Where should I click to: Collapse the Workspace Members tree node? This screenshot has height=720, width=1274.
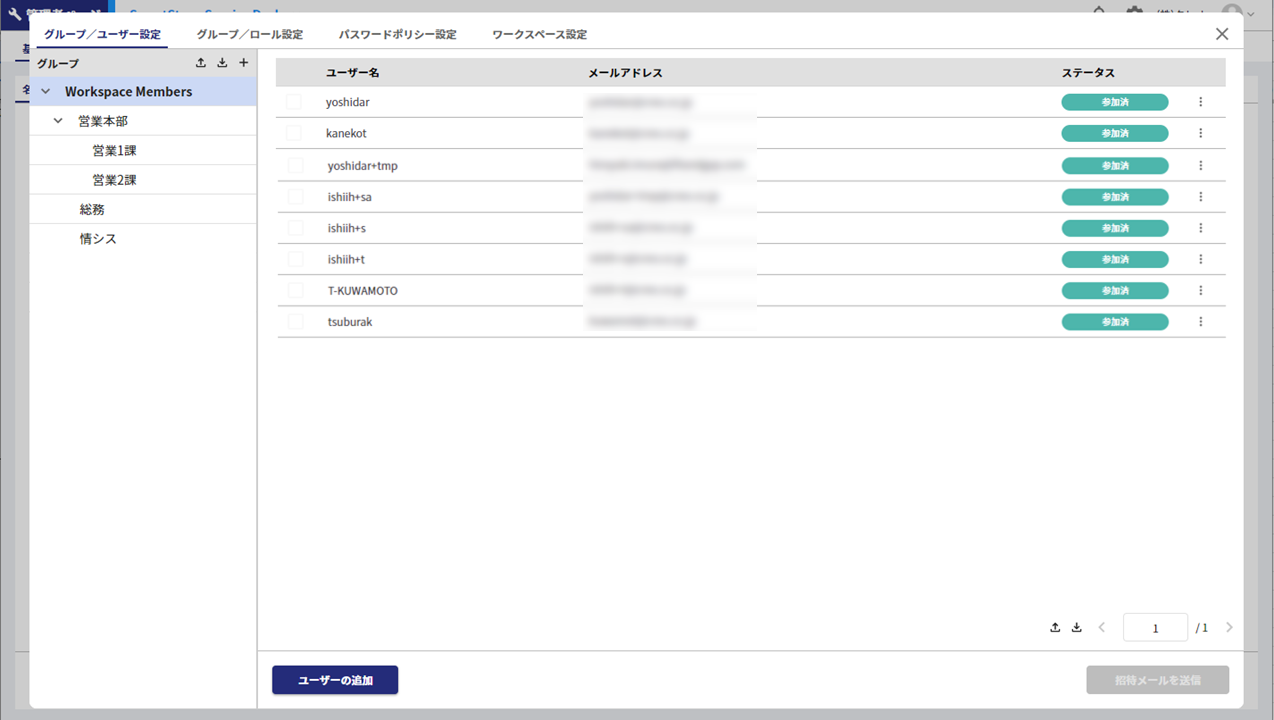pyautogui.click(x=46, y=92)
